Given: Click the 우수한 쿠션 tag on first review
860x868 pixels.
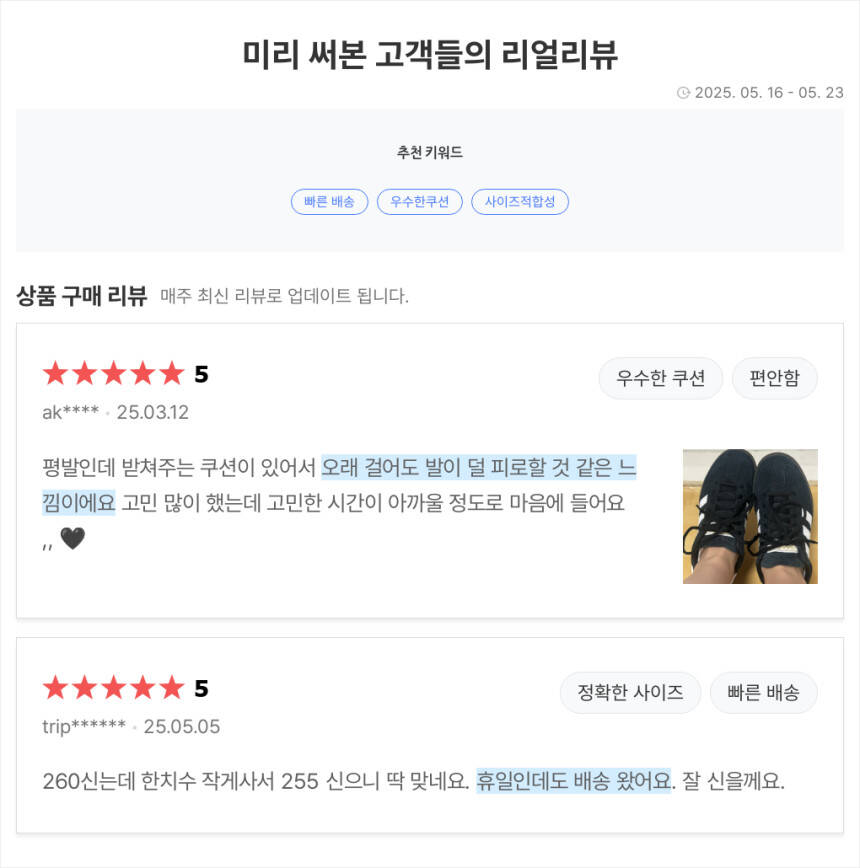Looking at the screenshot, I should [x=660, y=378].
